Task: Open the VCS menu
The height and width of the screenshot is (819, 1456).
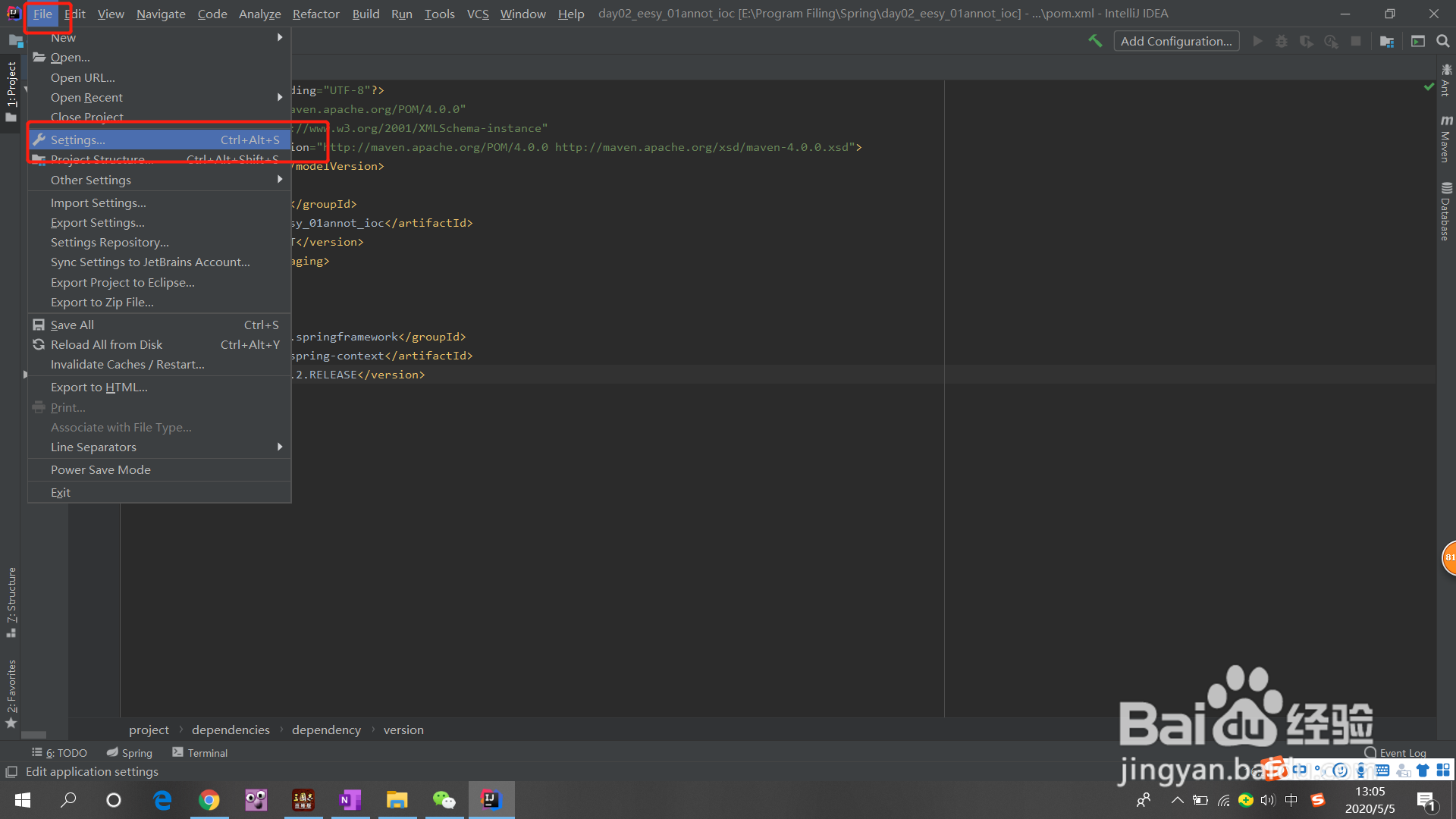Action: coord(478,14)
